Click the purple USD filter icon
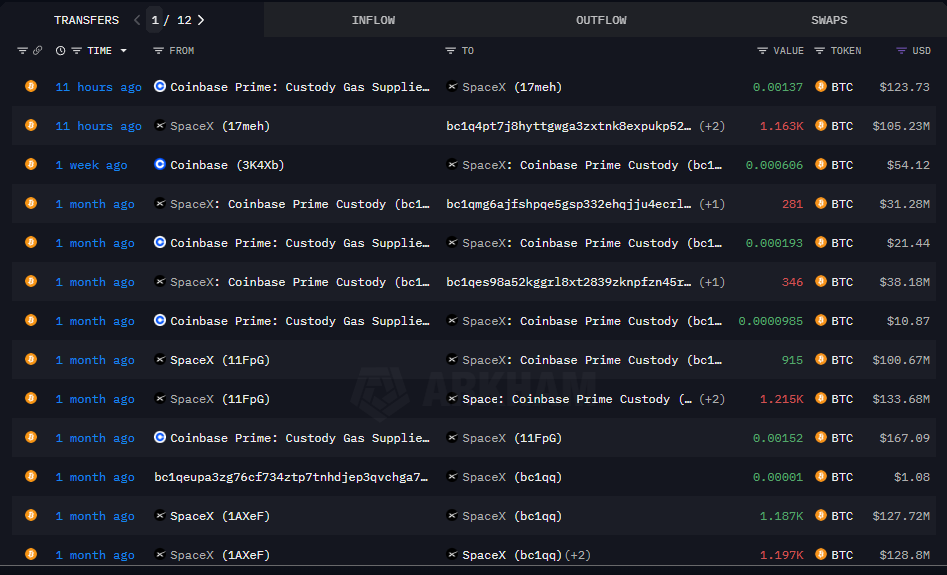The width and height of the screenshot is (947, 575). tap(901, 51)
